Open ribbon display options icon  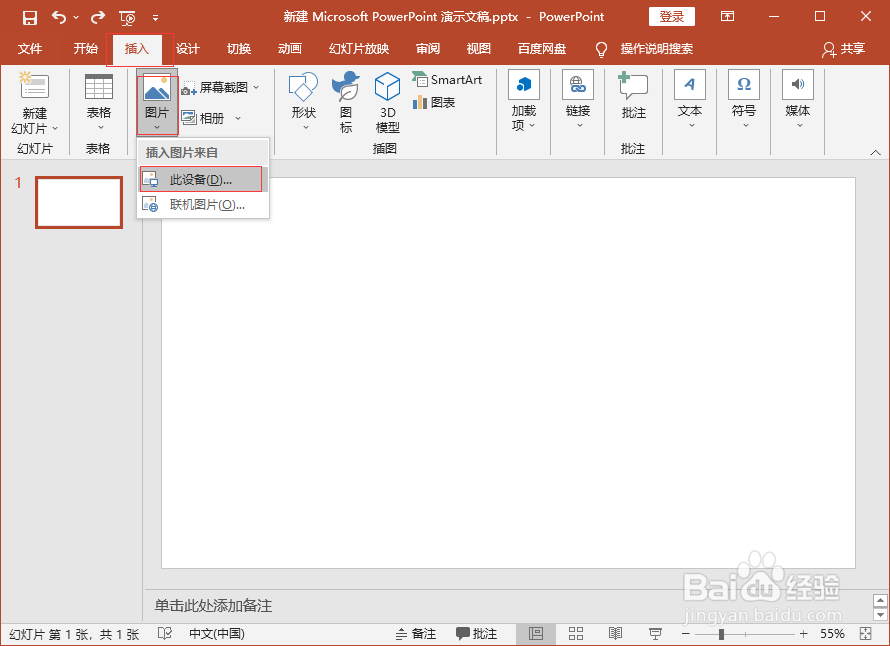coord(727,16)
